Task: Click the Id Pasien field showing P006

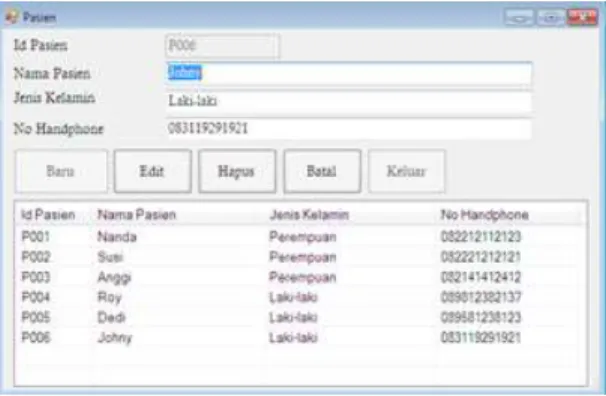Action: [222, 46]
